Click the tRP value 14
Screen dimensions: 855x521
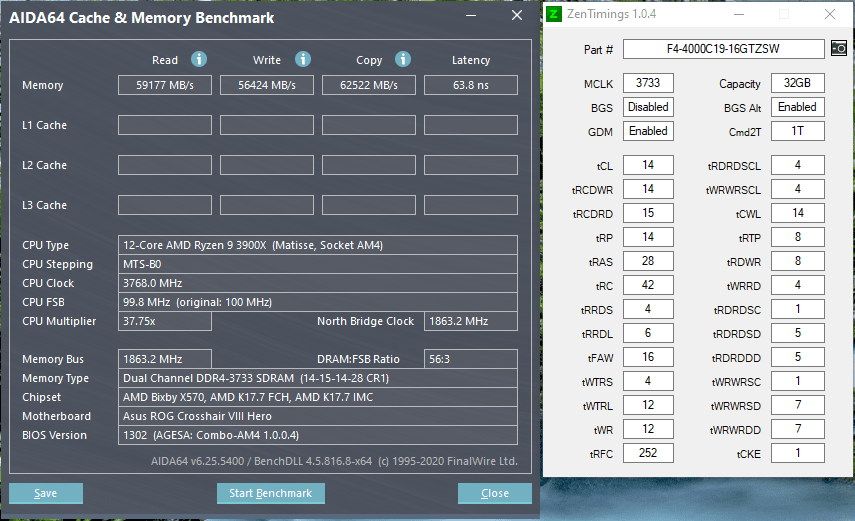tap(648, 237)
